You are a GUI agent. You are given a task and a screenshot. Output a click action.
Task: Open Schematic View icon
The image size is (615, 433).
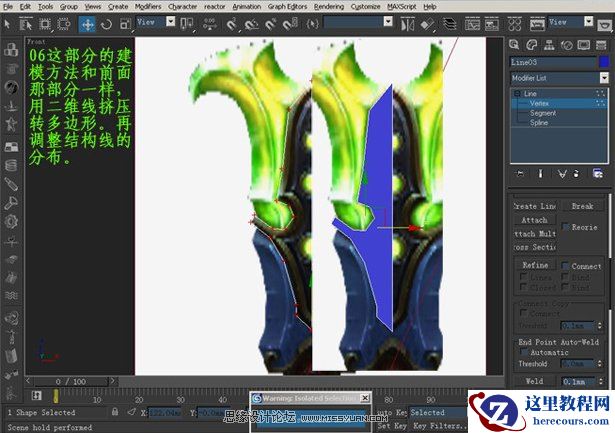(x=491, y=25)
